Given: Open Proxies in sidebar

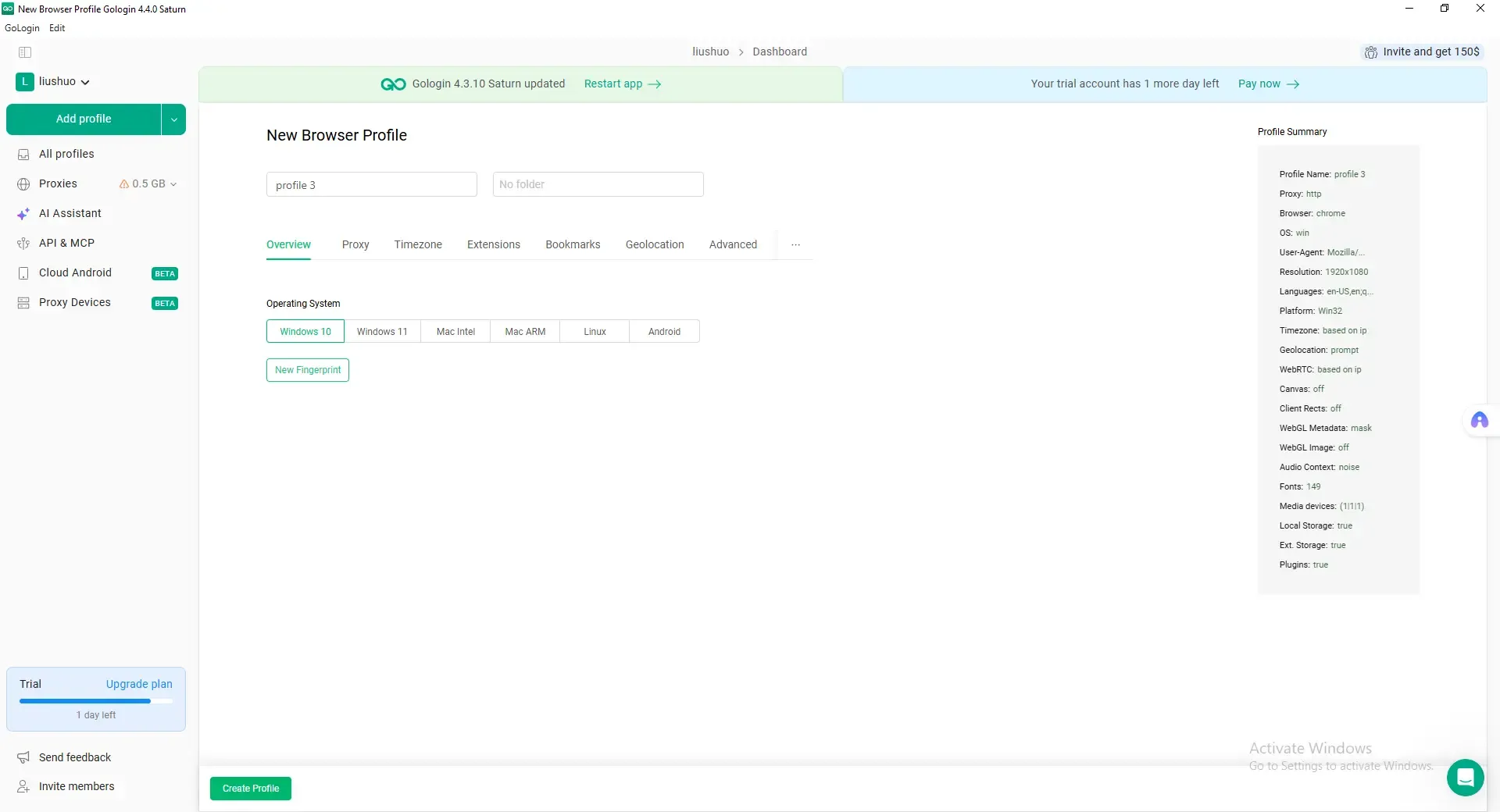Looking at the screenshot, I should 58,184.
